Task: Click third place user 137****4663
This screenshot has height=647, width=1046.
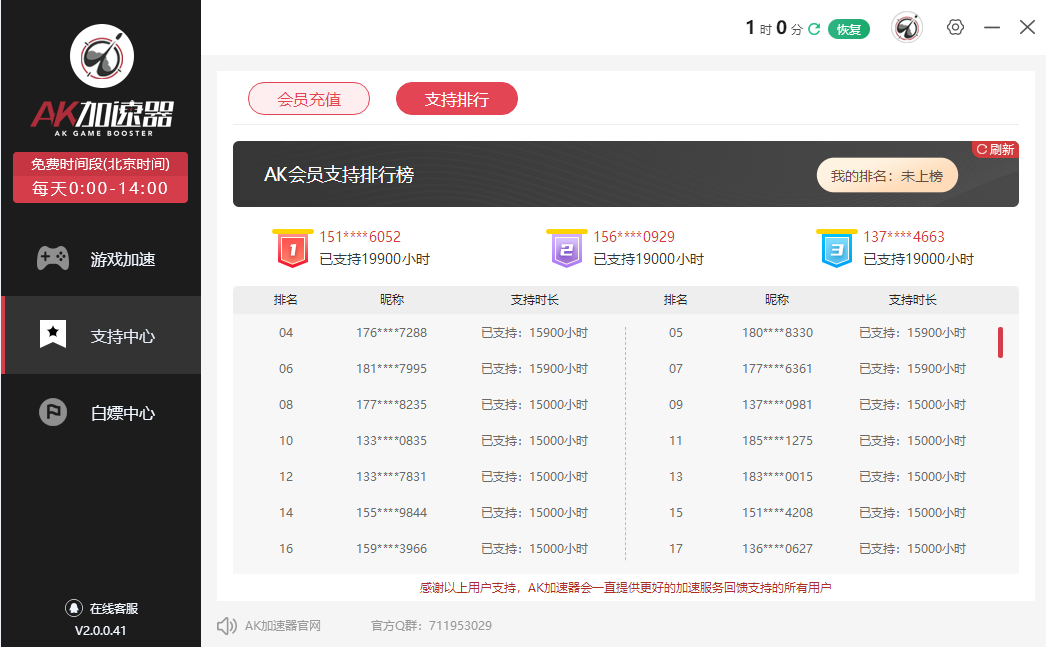Action: click(x=904, y=237)
